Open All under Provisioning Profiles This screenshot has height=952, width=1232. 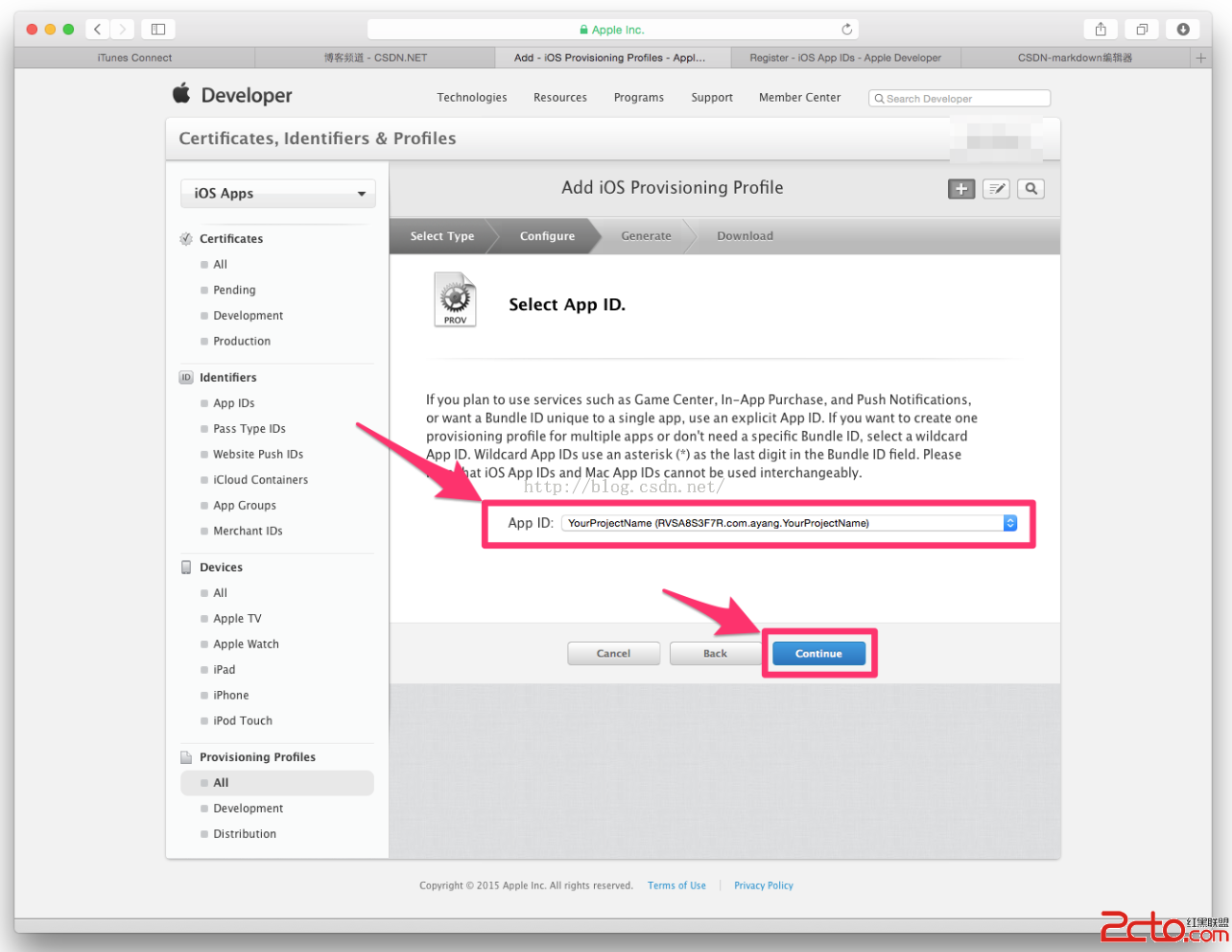pyautogui.click(x=277, y=783)
